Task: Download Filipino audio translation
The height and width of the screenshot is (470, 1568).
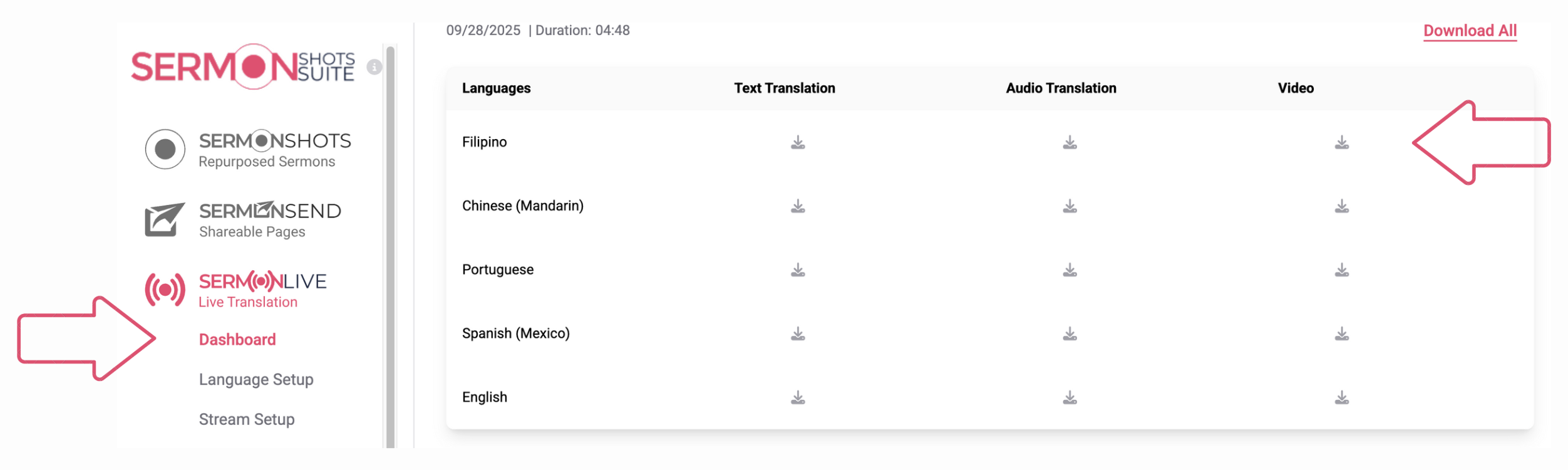Action: (x=1070, y=143)
